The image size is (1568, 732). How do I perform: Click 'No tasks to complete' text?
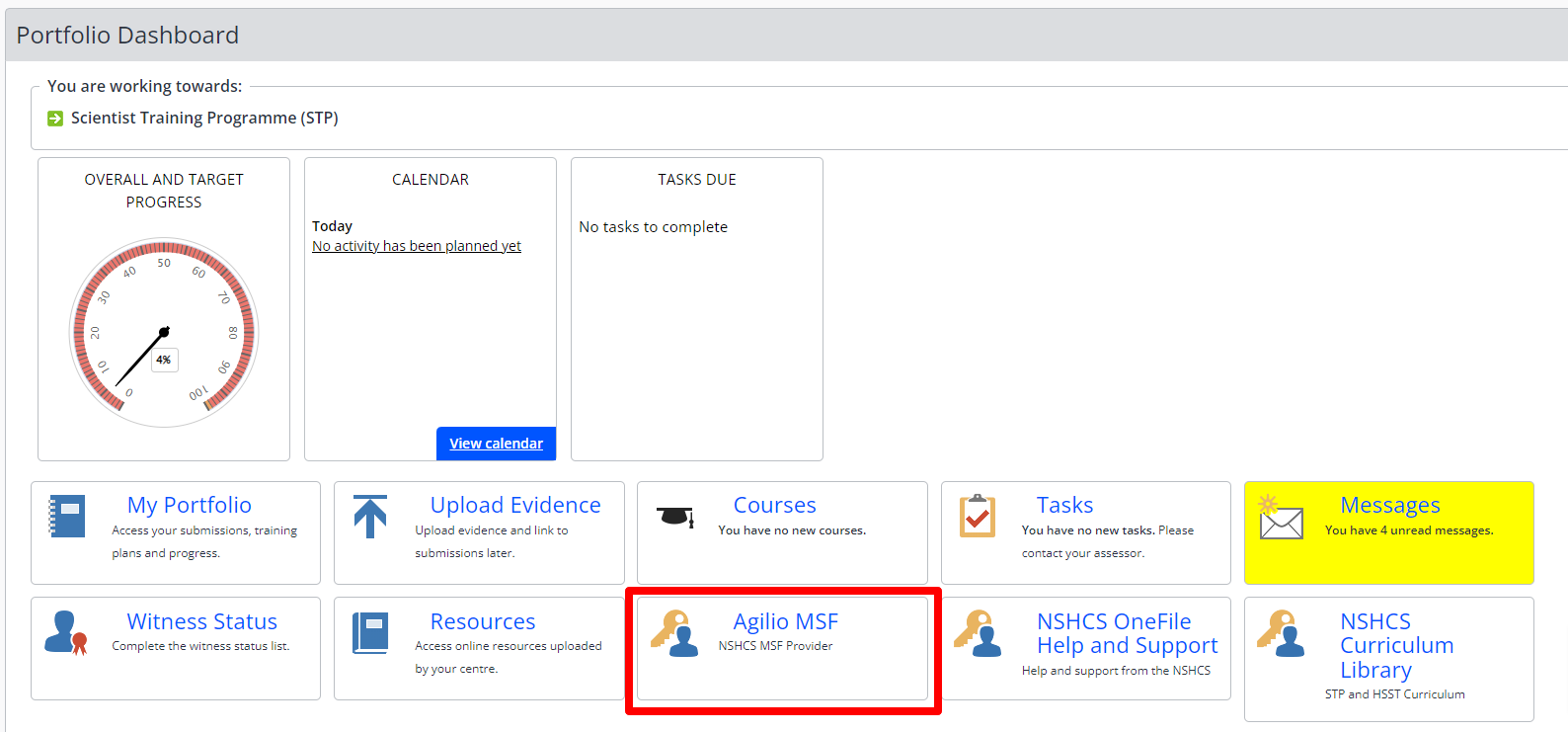click(x=653, y=227)
